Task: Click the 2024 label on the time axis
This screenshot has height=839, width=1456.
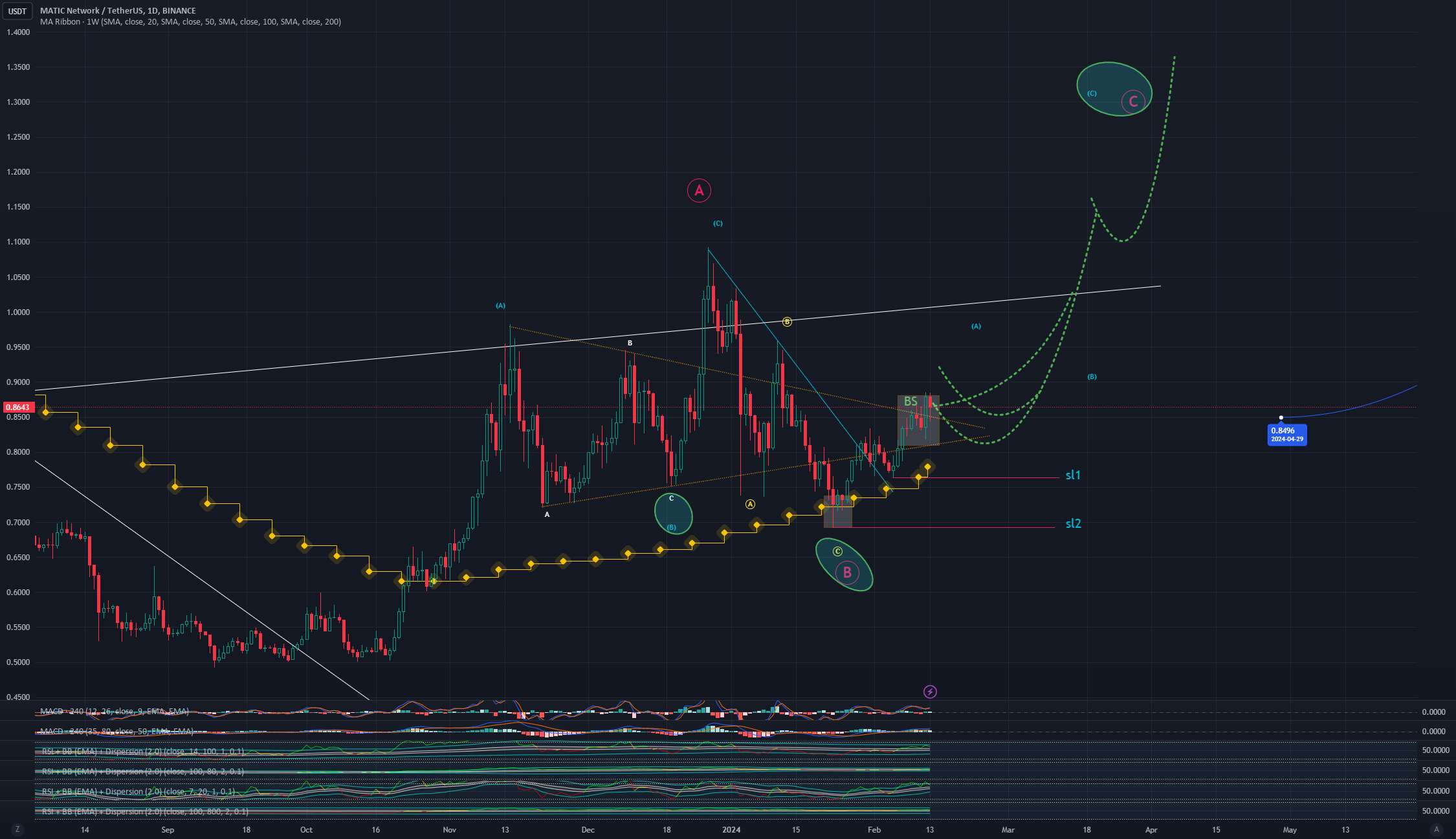Action: point(731,830)
